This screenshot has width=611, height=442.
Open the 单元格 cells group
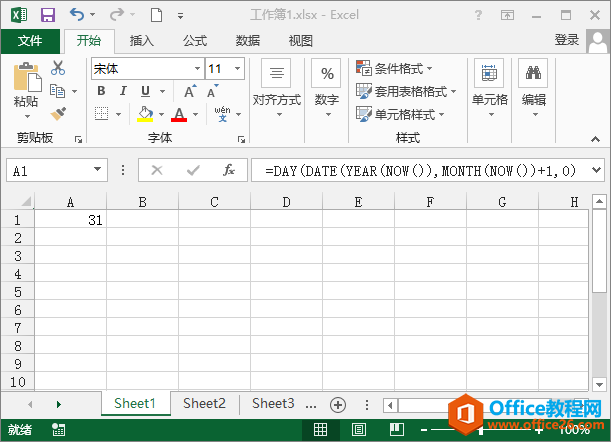[x=490, y=88]
